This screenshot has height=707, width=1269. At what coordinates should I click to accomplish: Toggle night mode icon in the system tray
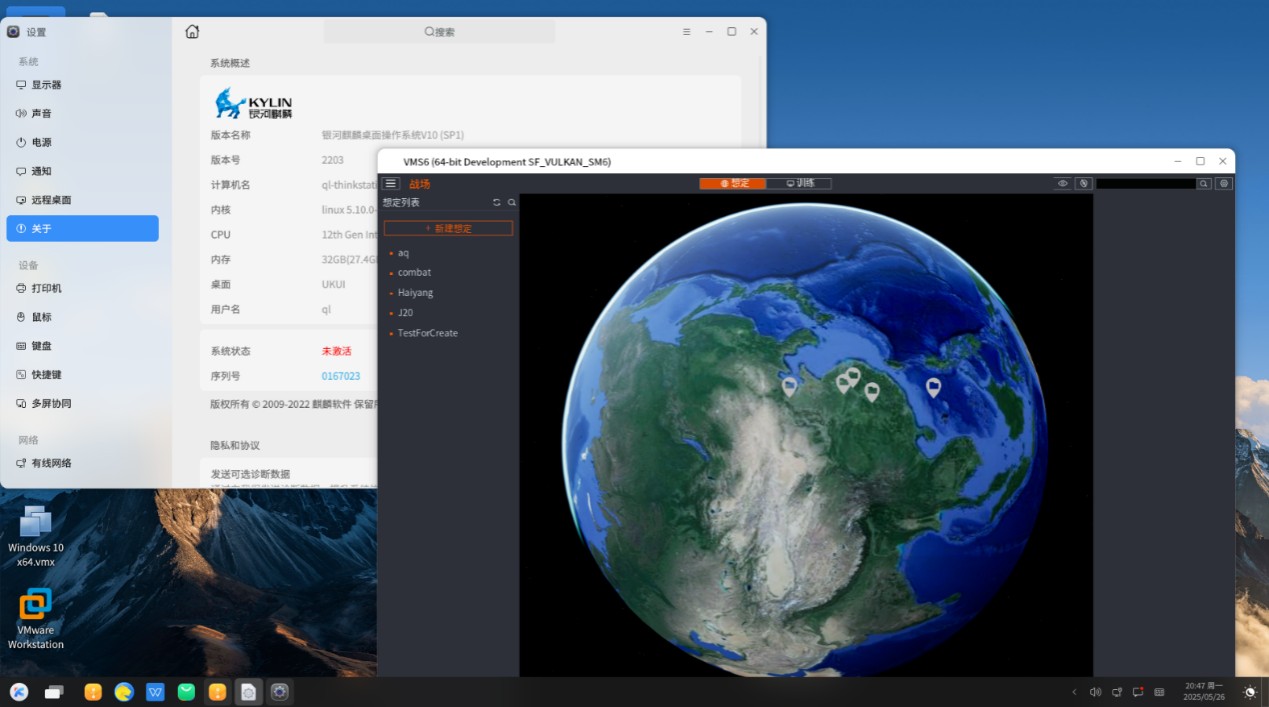tap(1249, 692)
